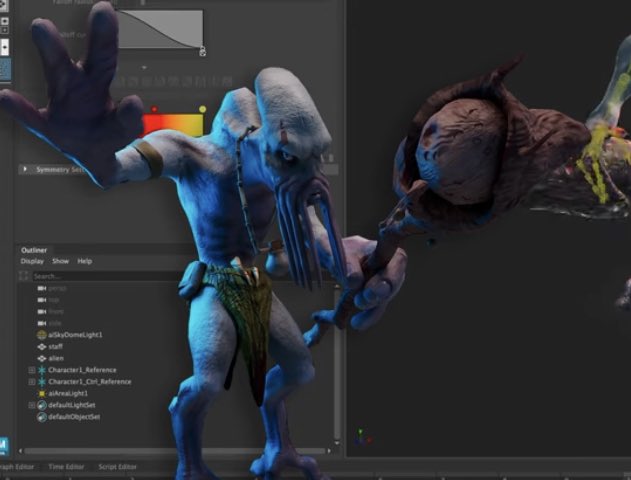631x480 pixels.
Task: Click the XYZ axis gizmo in the viewport
Action: [363, 437]
